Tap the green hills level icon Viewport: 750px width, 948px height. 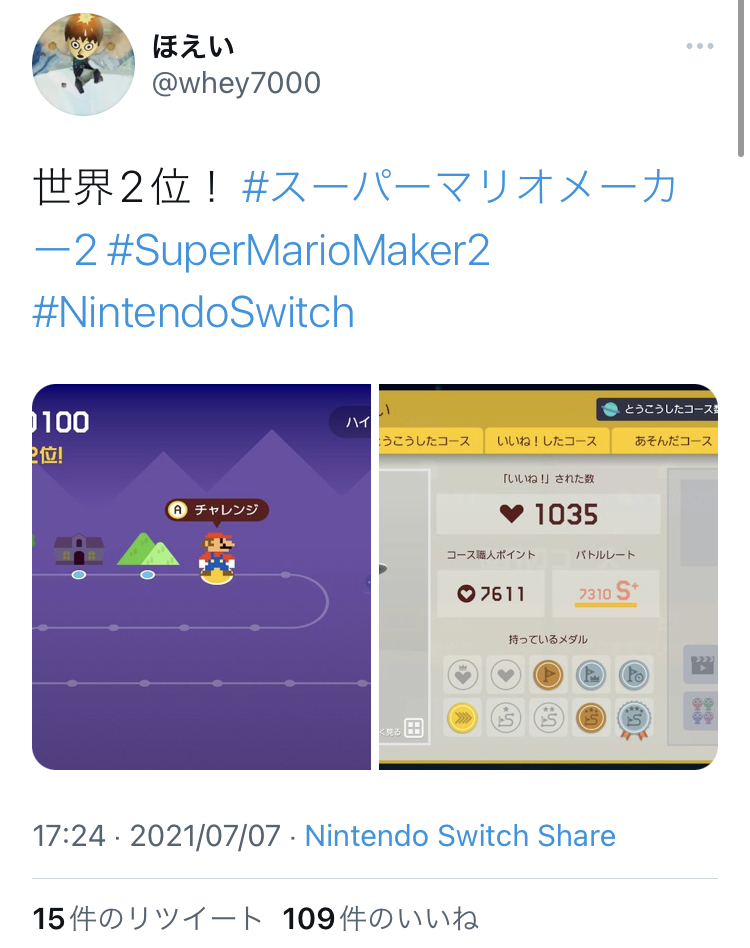click(147, 549)
